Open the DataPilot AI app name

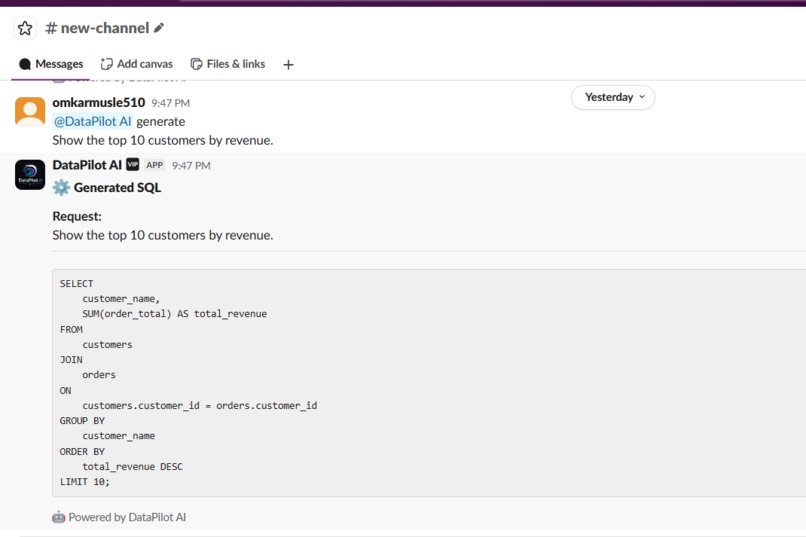[87, 165]
